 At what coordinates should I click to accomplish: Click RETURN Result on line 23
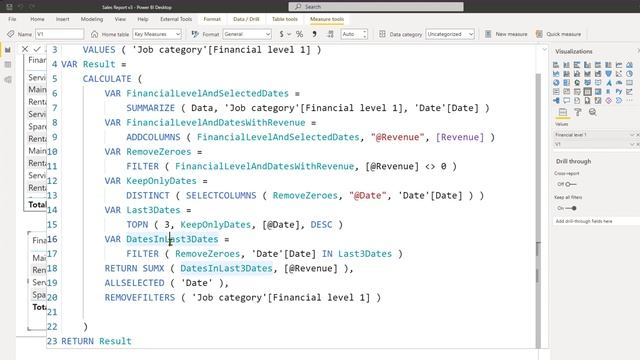96,341
